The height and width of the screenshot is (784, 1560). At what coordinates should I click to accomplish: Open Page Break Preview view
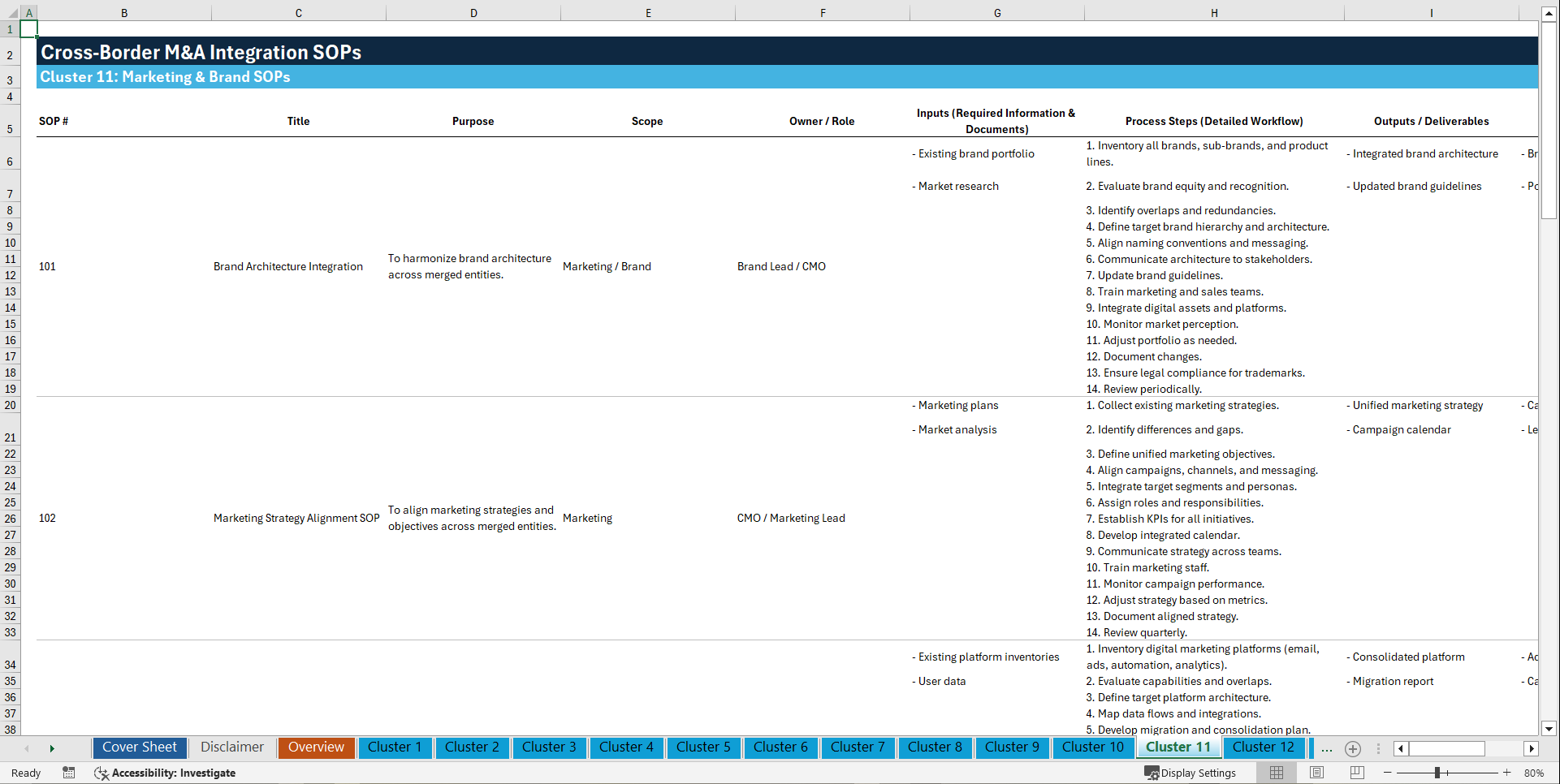click(1357, 773)
